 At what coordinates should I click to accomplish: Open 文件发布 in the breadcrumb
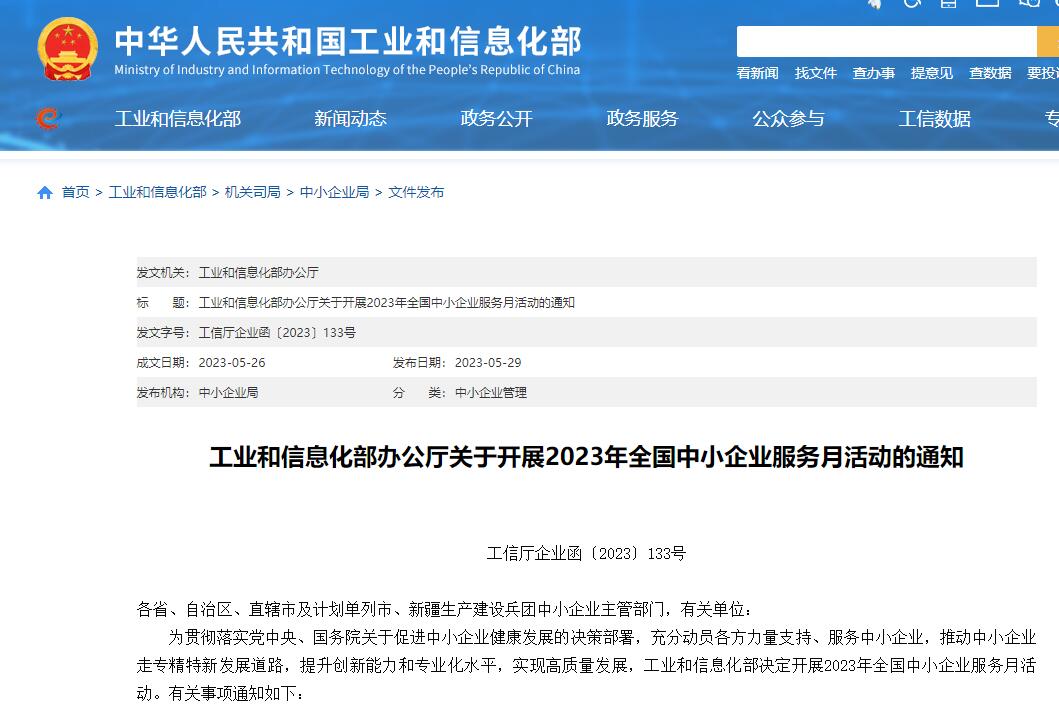(x=416, y=192)
